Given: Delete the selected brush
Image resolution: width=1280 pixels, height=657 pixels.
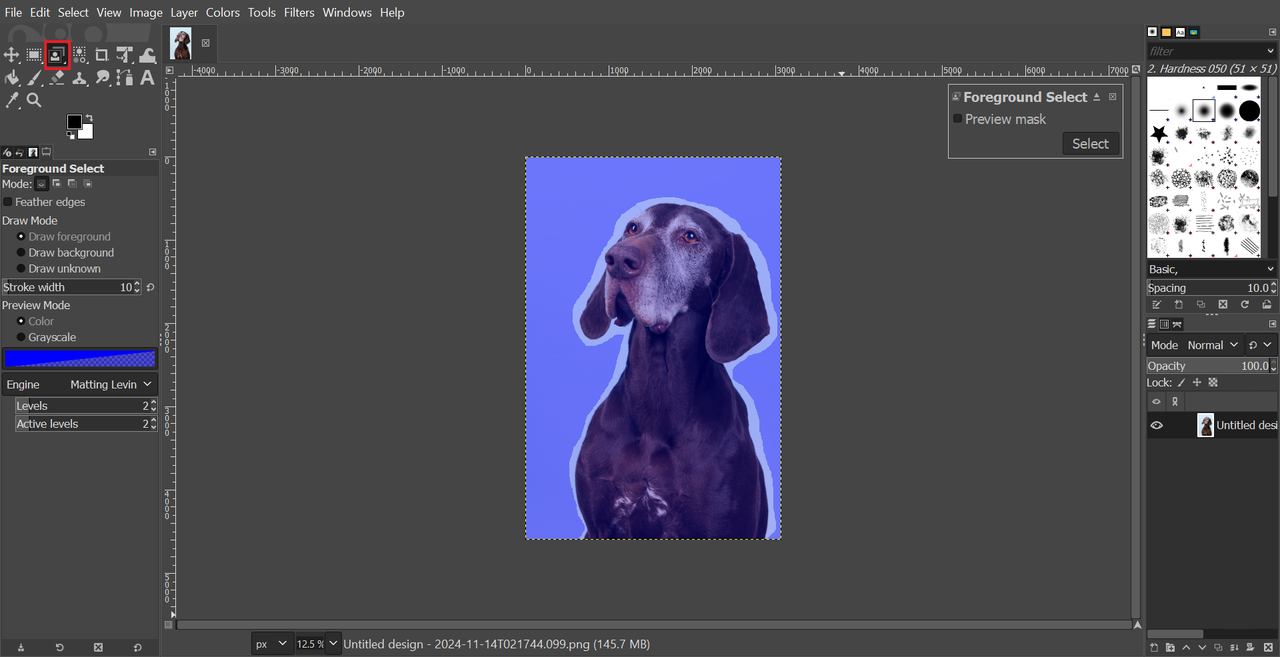Looking at the screenshot, I should (x=1222, y=305).
